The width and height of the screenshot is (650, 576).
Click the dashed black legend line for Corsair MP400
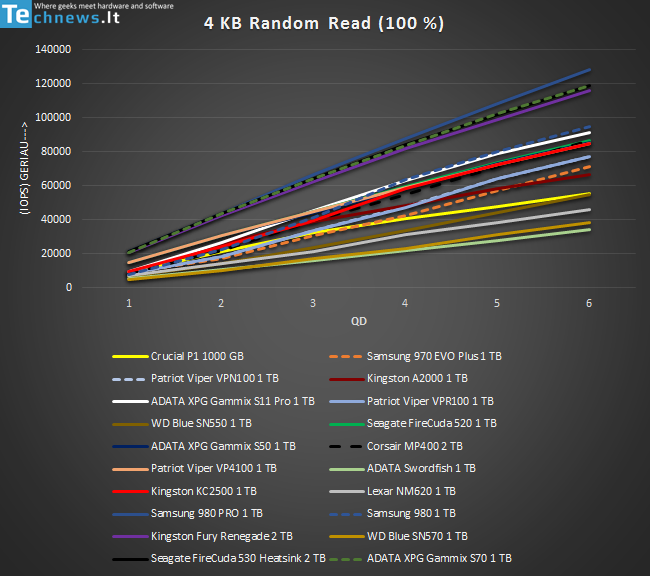[347, 447]
